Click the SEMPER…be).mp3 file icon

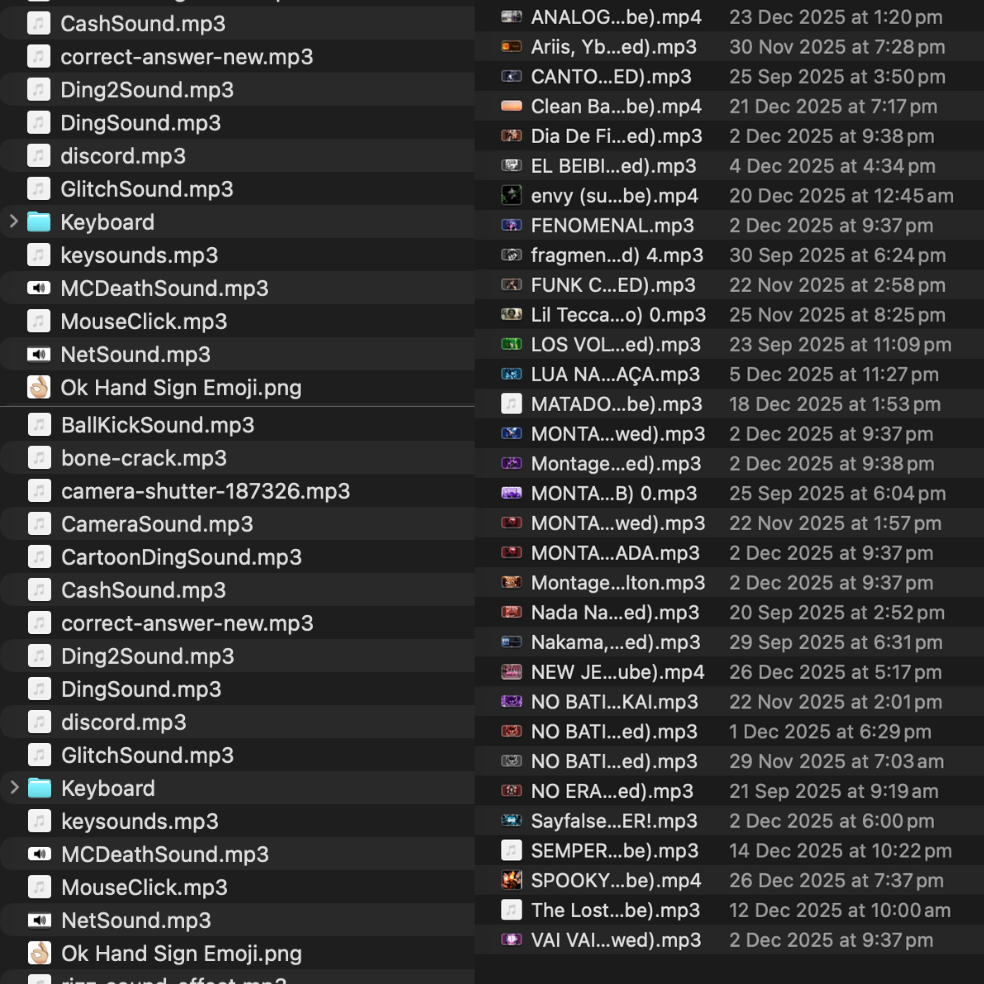point(511,851)
